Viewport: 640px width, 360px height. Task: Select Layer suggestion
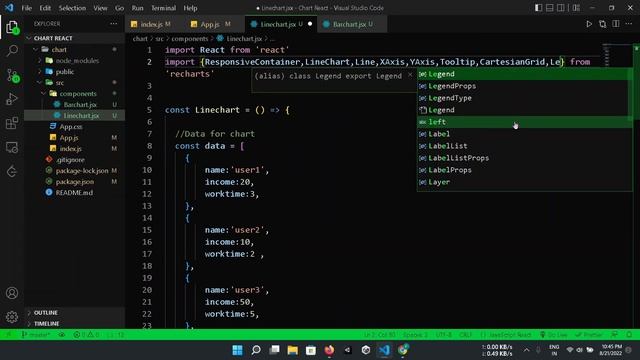[524, 182]
